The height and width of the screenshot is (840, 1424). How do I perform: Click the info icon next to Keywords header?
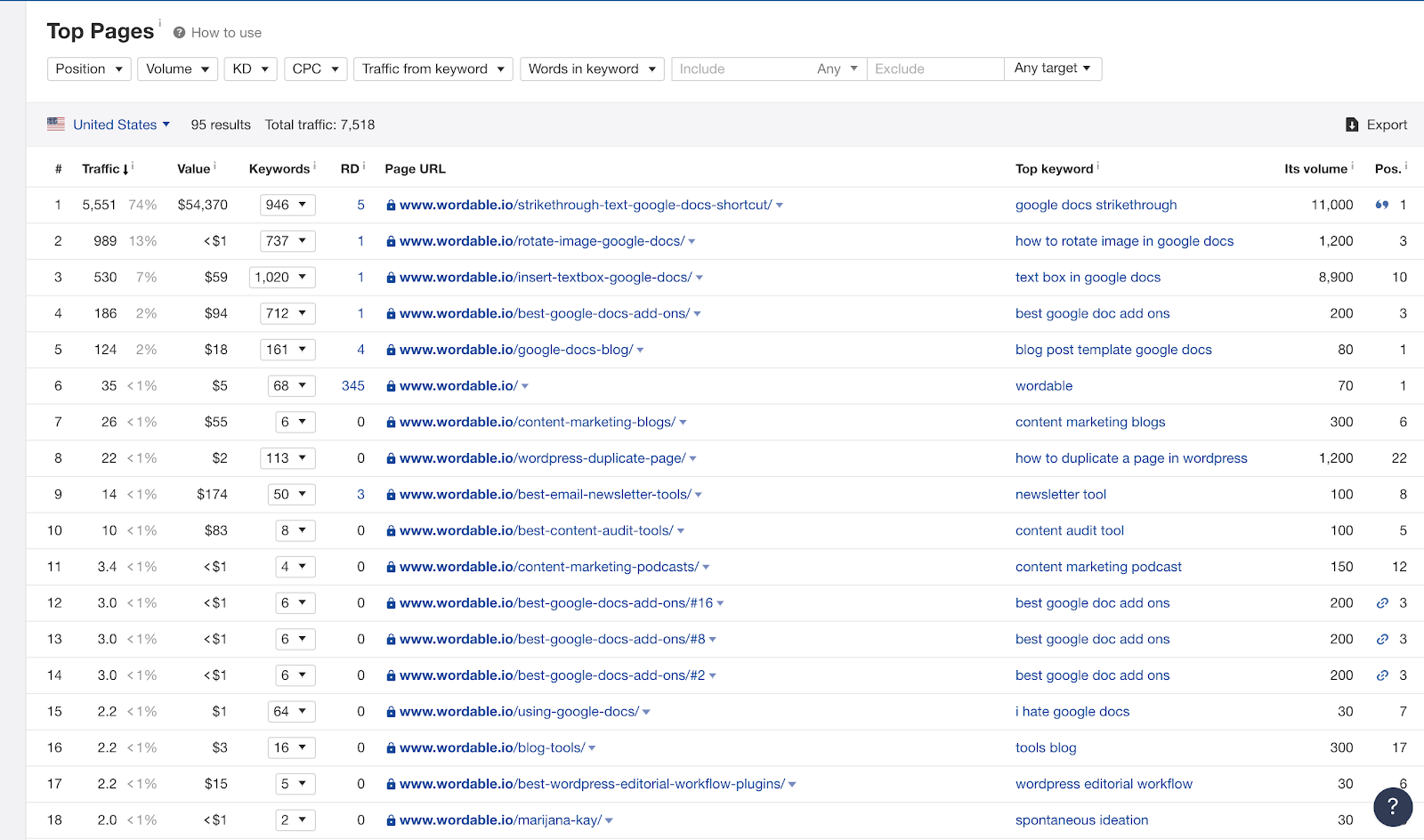[x=314, y=166]
